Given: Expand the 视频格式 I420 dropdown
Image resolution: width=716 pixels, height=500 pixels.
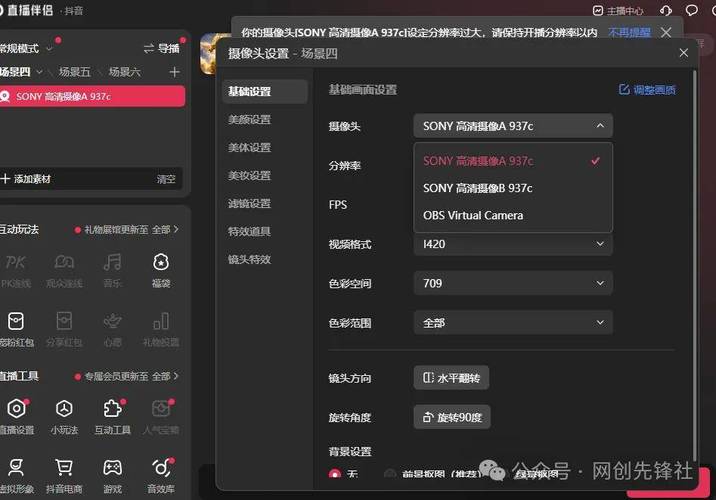Looking at the screenshot, I should coord(512,243).
